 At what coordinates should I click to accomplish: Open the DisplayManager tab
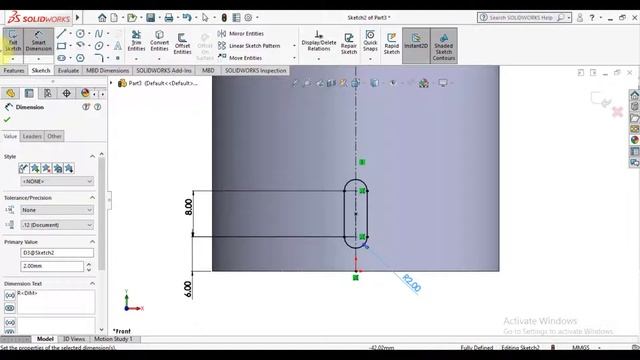(85, 93)
